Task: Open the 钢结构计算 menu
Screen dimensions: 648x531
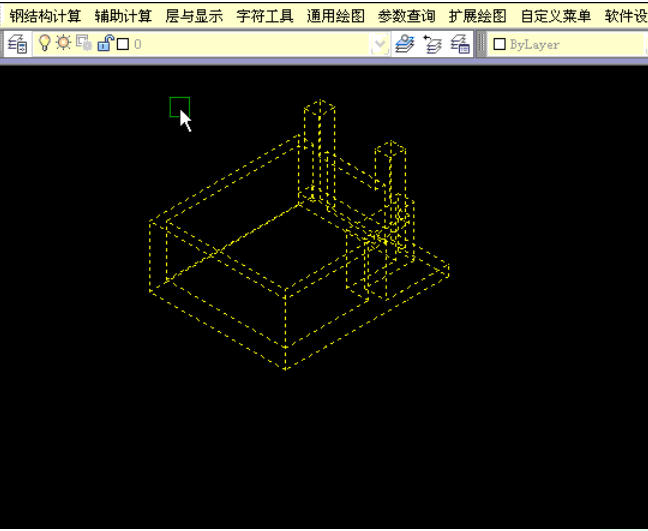Action: [x=45, y=16]
